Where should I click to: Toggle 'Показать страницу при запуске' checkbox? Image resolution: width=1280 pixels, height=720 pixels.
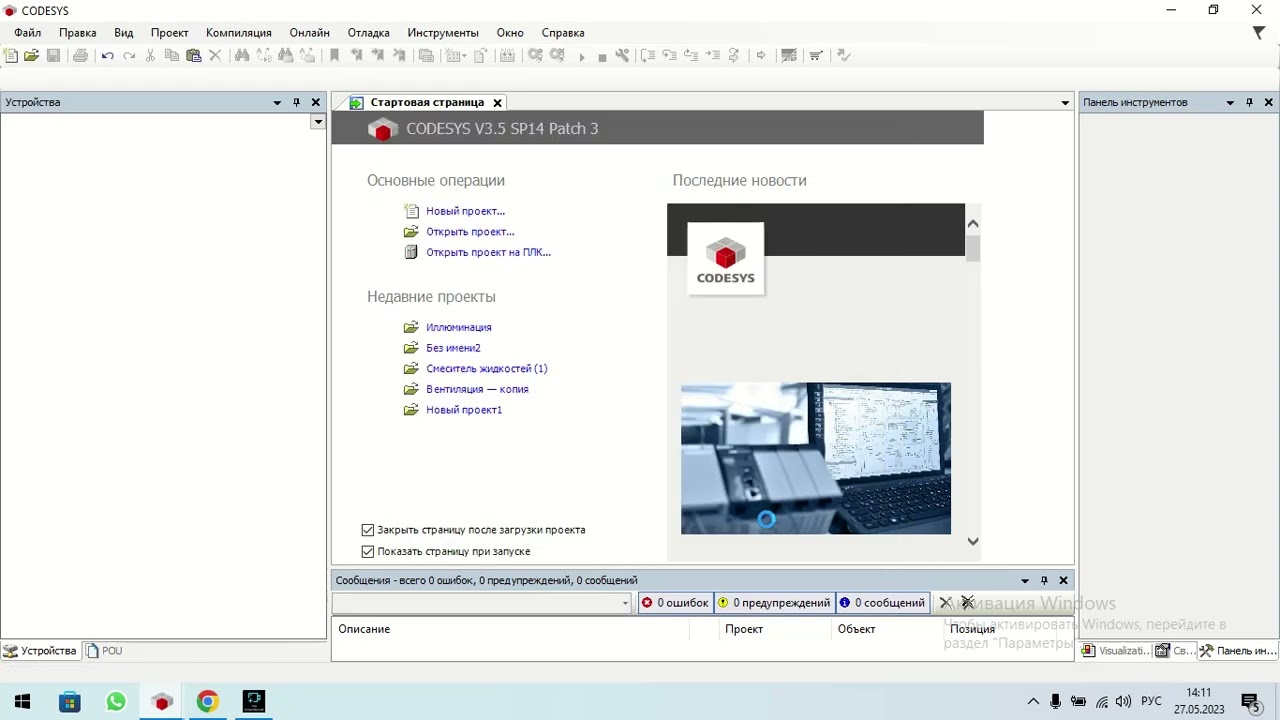click(368, 551)
